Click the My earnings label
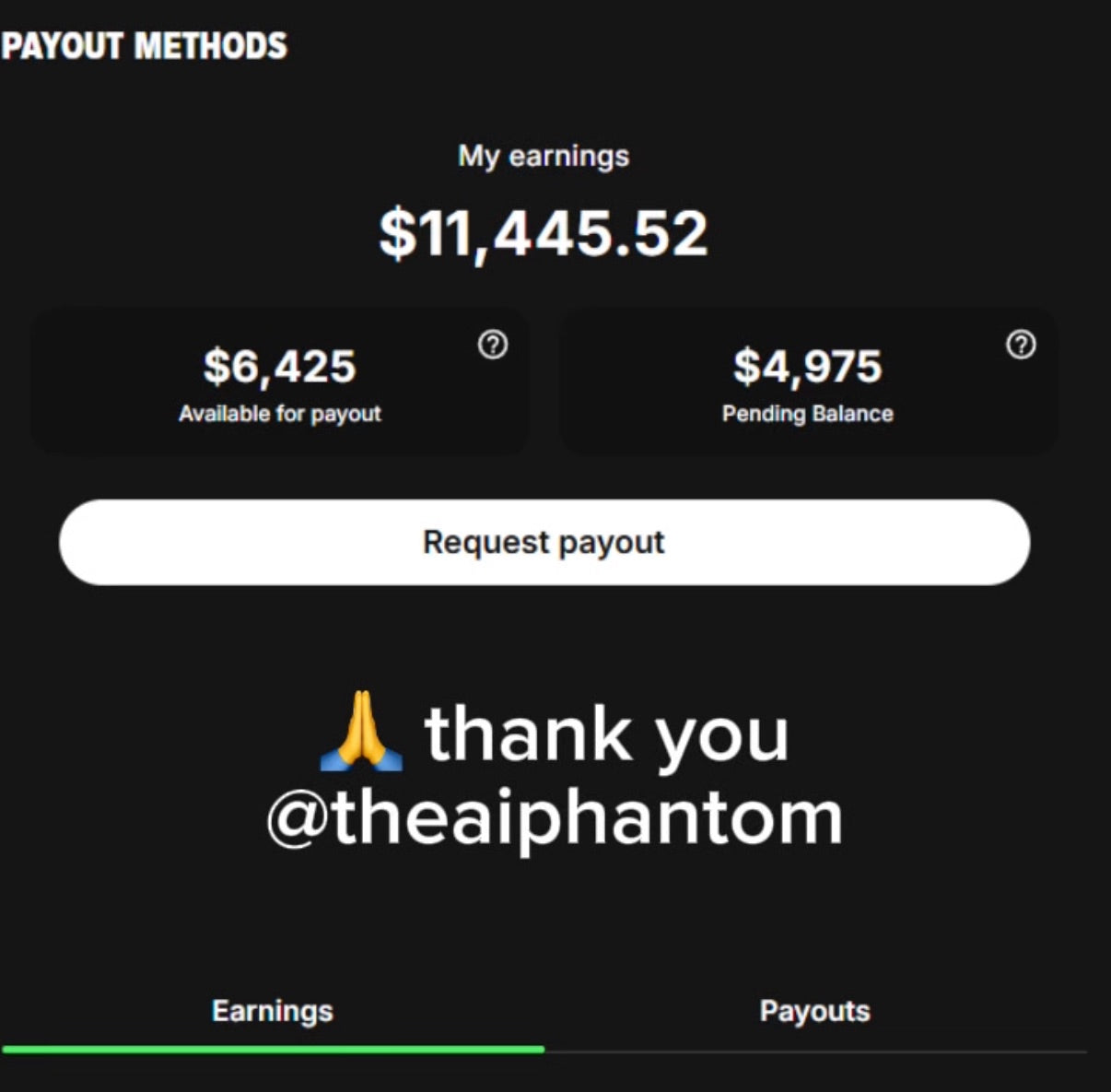Image resolution: width=1111 pixels, height=1092 pixels. click(x=544, y=156)
